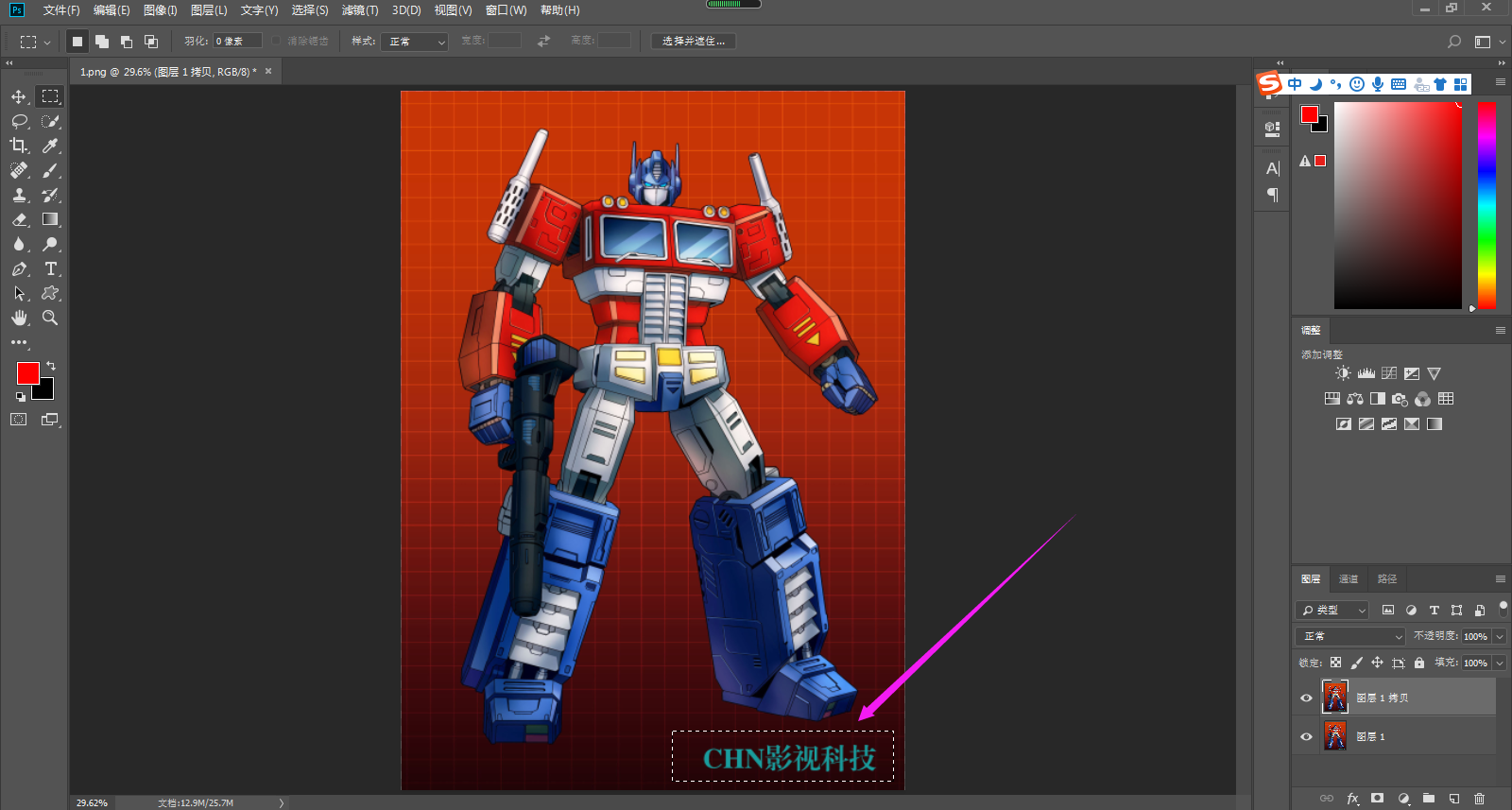Create a new layer group folder

pyautogui.click(x=1429, y=799)
